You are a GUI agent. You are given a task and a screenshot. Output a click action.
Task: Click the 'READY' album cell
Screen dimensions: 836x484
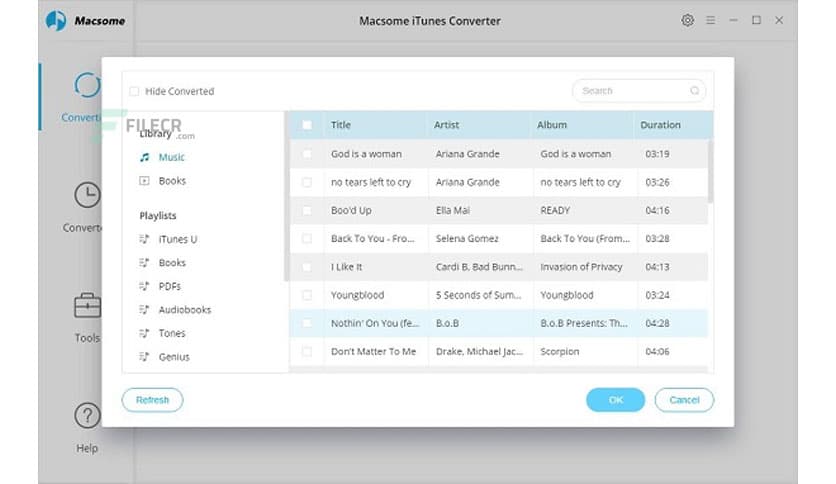(555, 211)
